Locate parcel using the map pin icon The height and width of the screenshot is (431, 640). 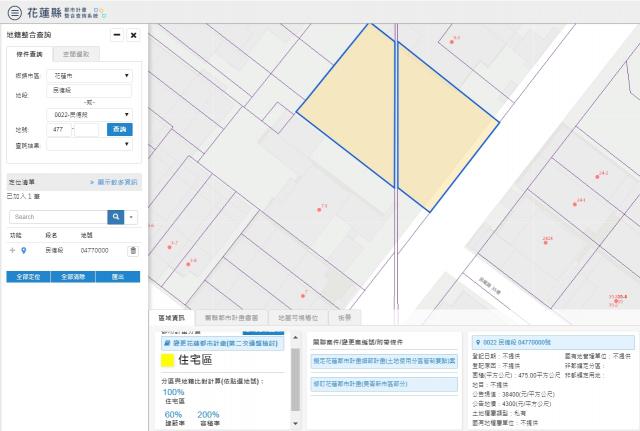coord(24,250)
